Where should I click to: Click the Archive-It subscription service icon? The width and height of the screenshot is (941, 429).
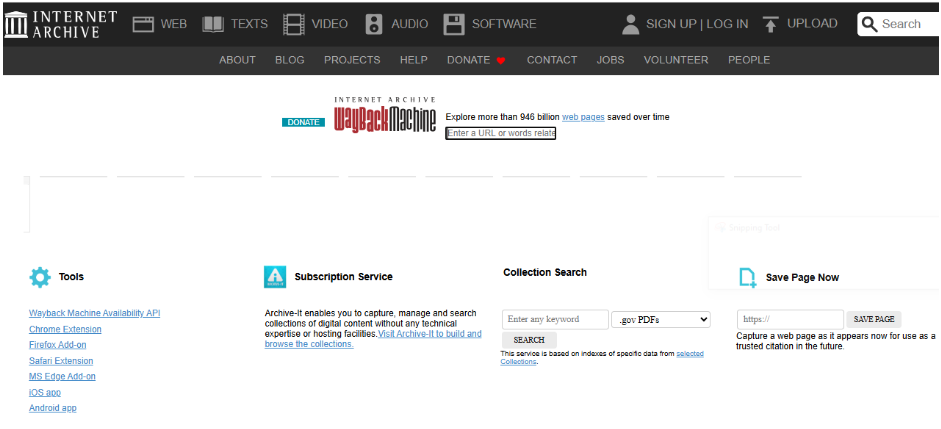pos(275,277)
